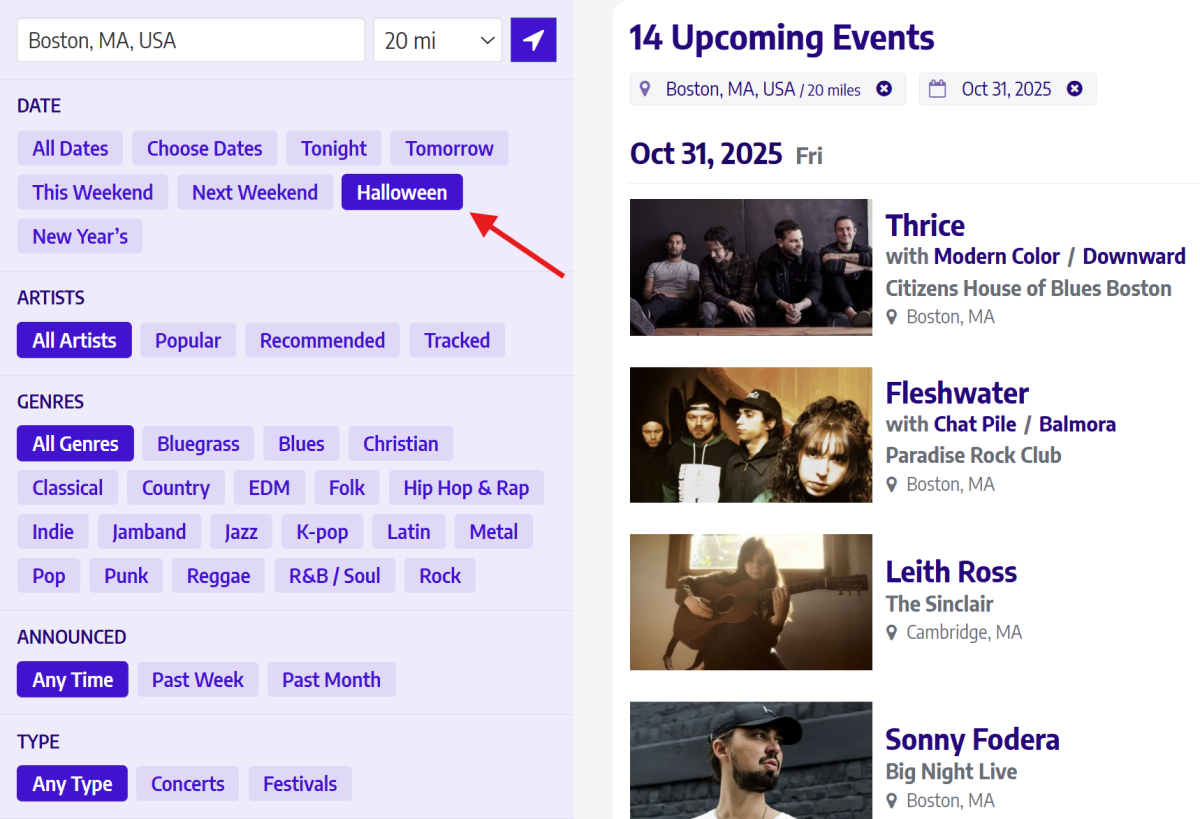Screen dimensions: 1200x819
Task: Open the Sonny Fodera event link
Action: 972,740
